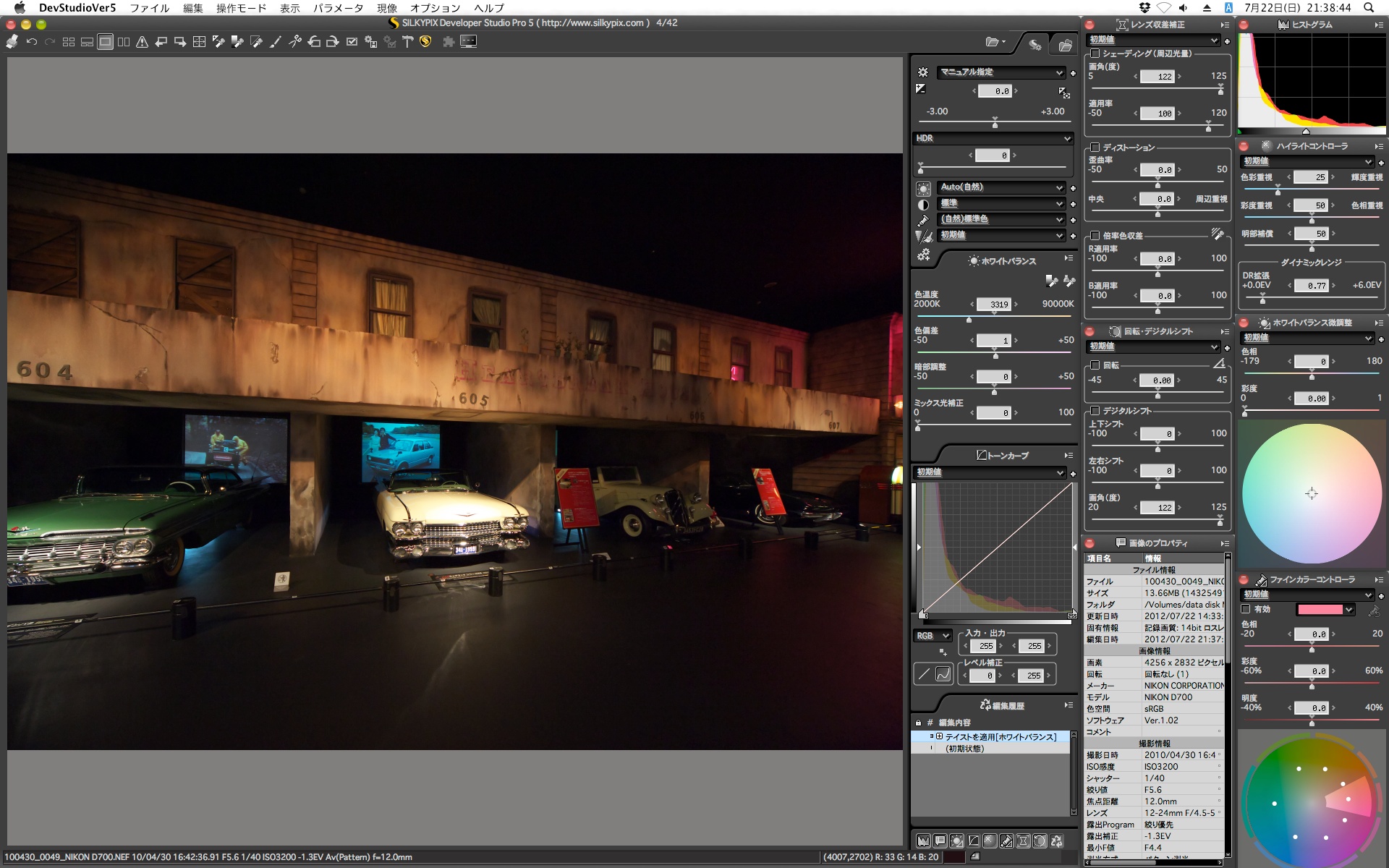Screen dimensions: 1389x868
Task: Enable シェーディング(周辺光量) checkbox
Action: (1095, 54)
